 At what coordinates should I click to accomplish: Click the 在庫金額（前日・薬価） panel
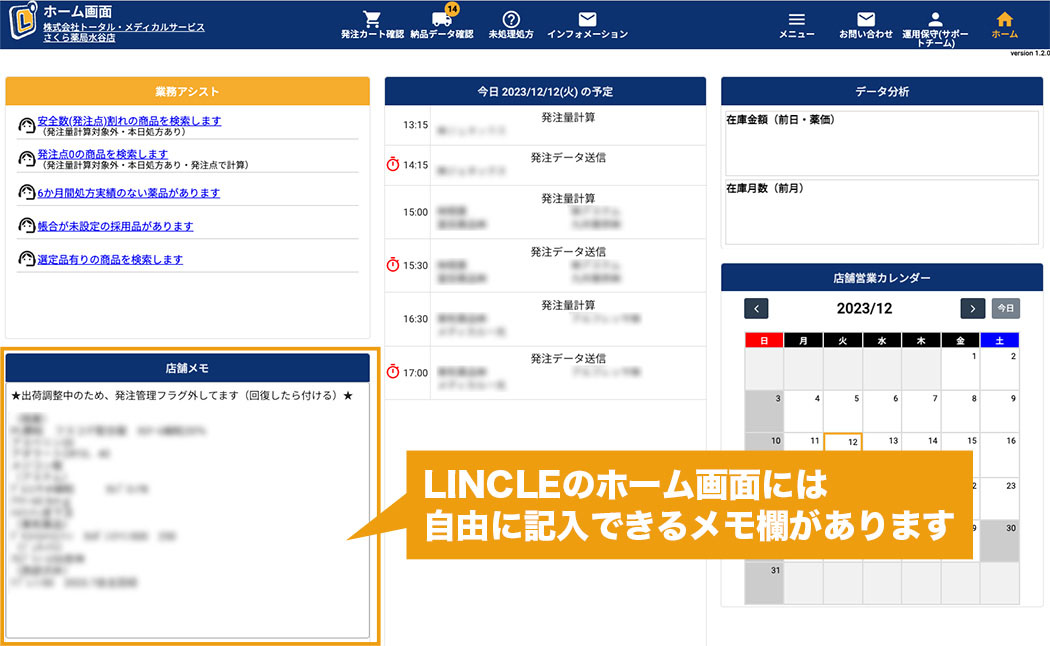point(882,143)
